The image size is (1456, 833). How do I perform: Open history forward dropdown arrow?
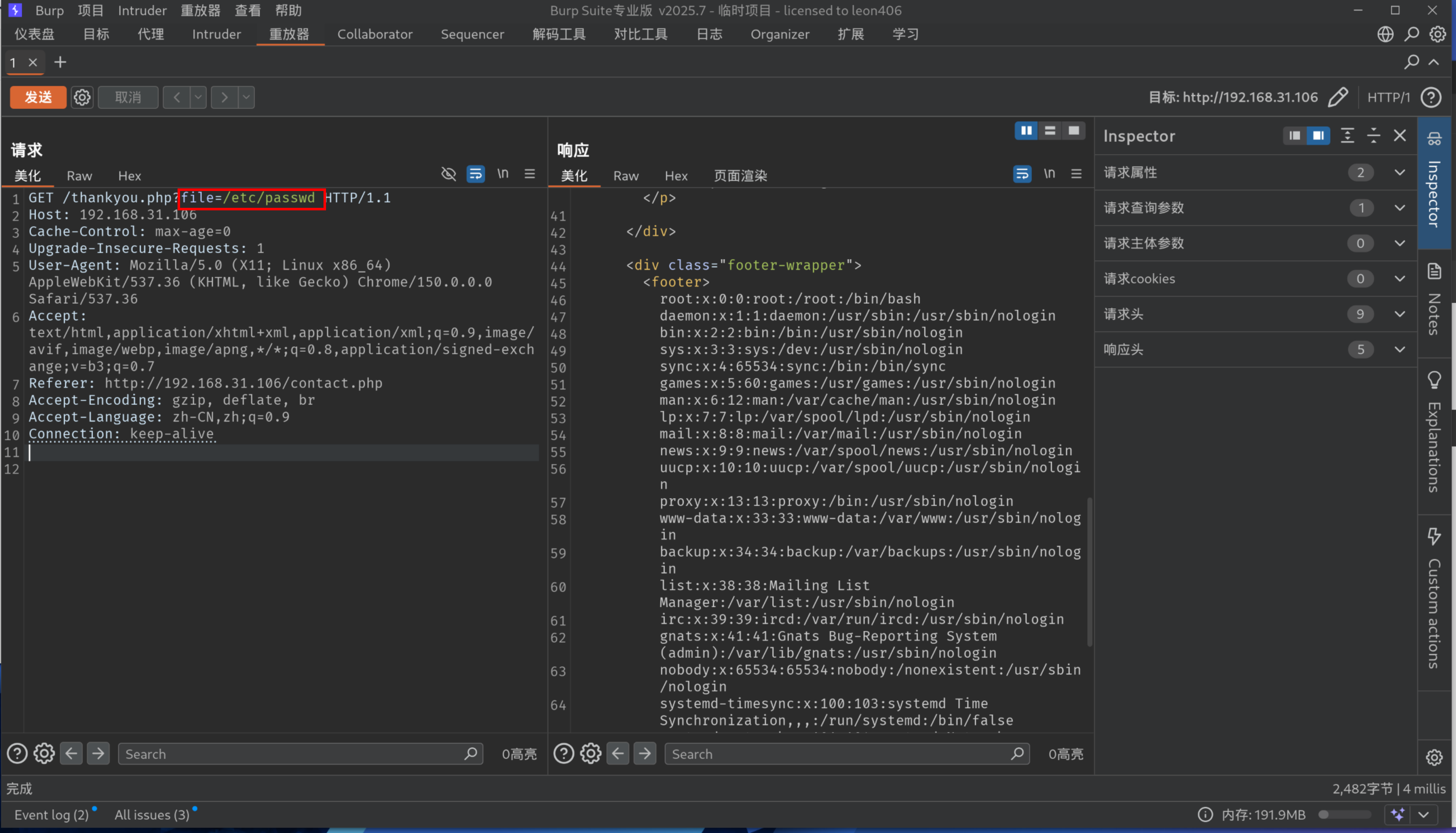[x=246, y=97]
